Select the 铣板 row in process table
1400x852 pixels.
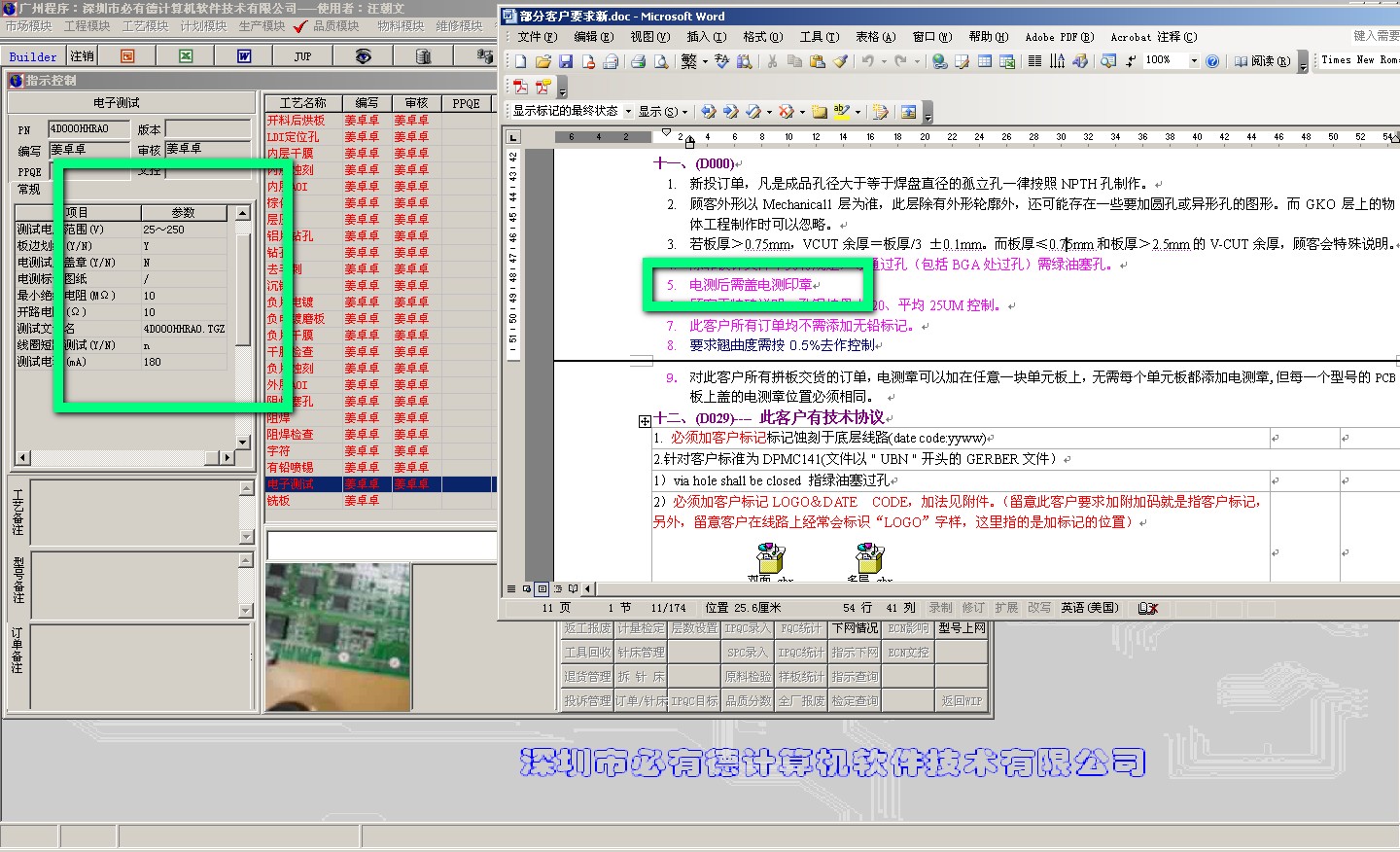(380, 500)
